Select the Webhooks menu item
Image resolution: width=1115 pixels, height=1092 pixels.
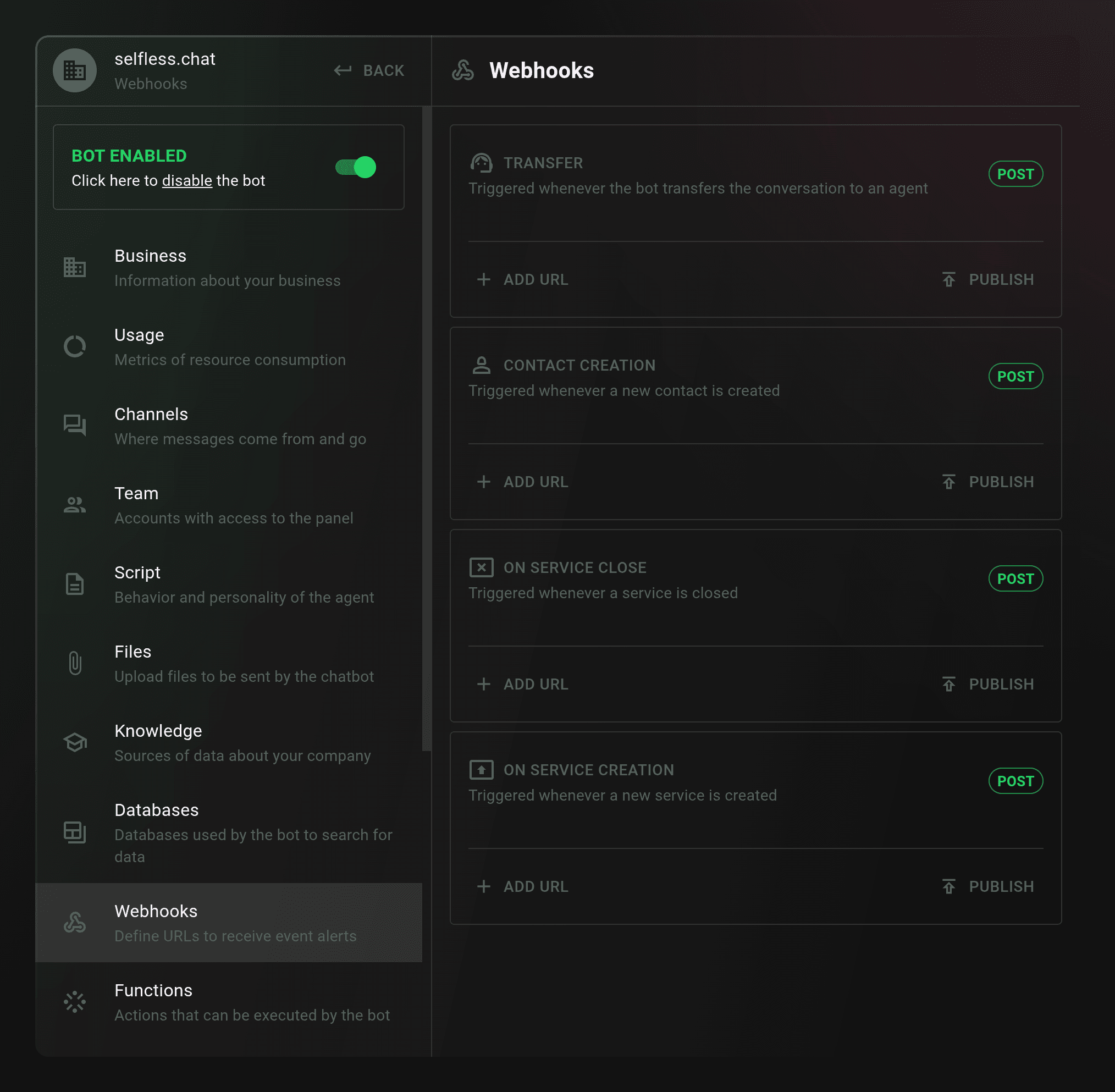point(229,922)
